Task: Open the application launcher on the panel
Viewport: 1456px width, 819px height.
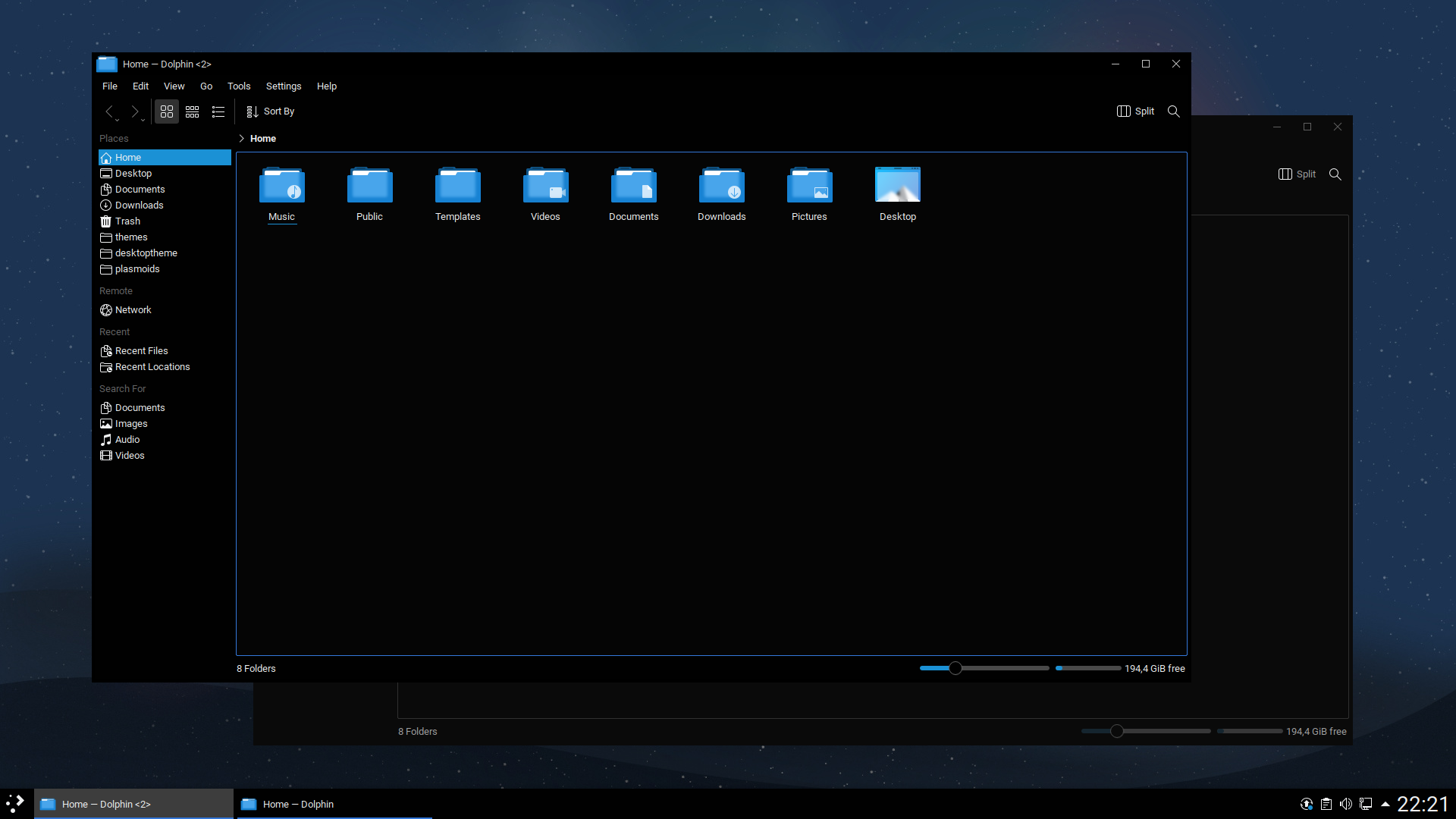Action: point(15,804)
